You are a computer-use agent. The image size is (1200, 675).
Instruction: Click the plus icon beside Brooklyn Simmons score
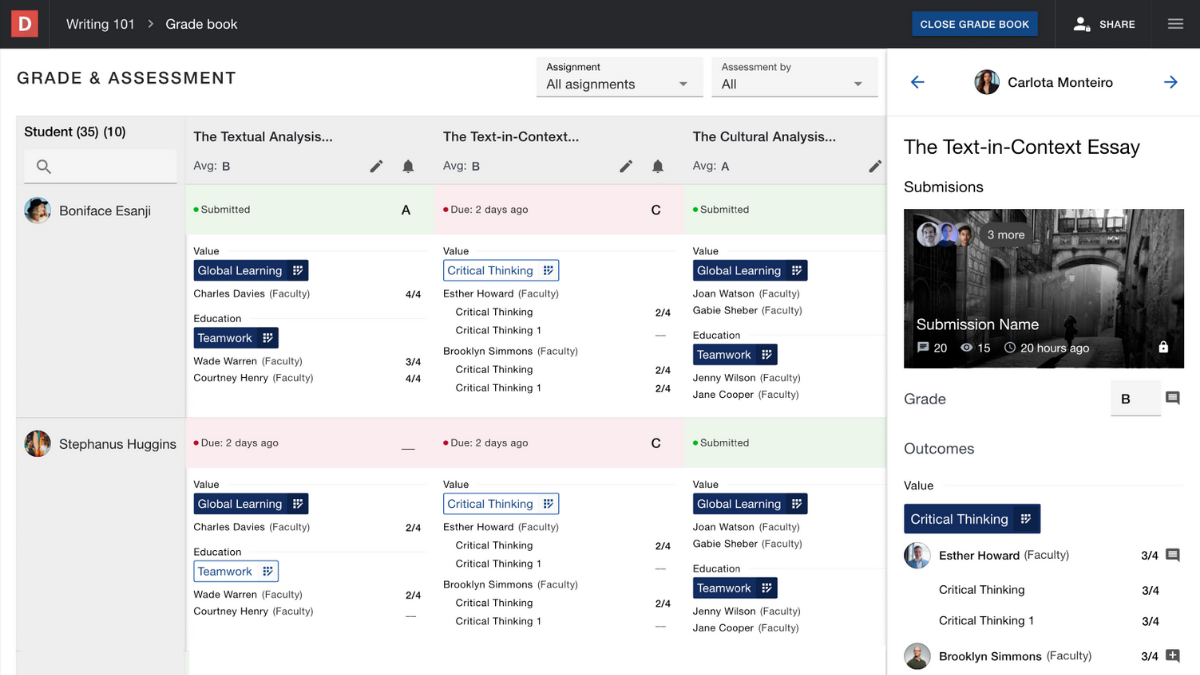coord(1173,656)
